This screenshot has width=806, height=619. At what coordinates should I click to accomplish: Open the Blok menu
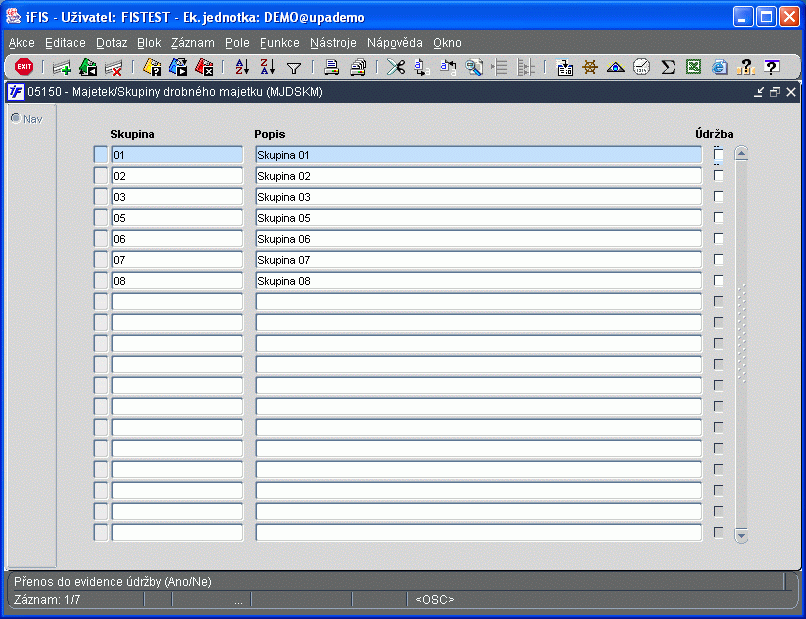(x=149, y=43)
